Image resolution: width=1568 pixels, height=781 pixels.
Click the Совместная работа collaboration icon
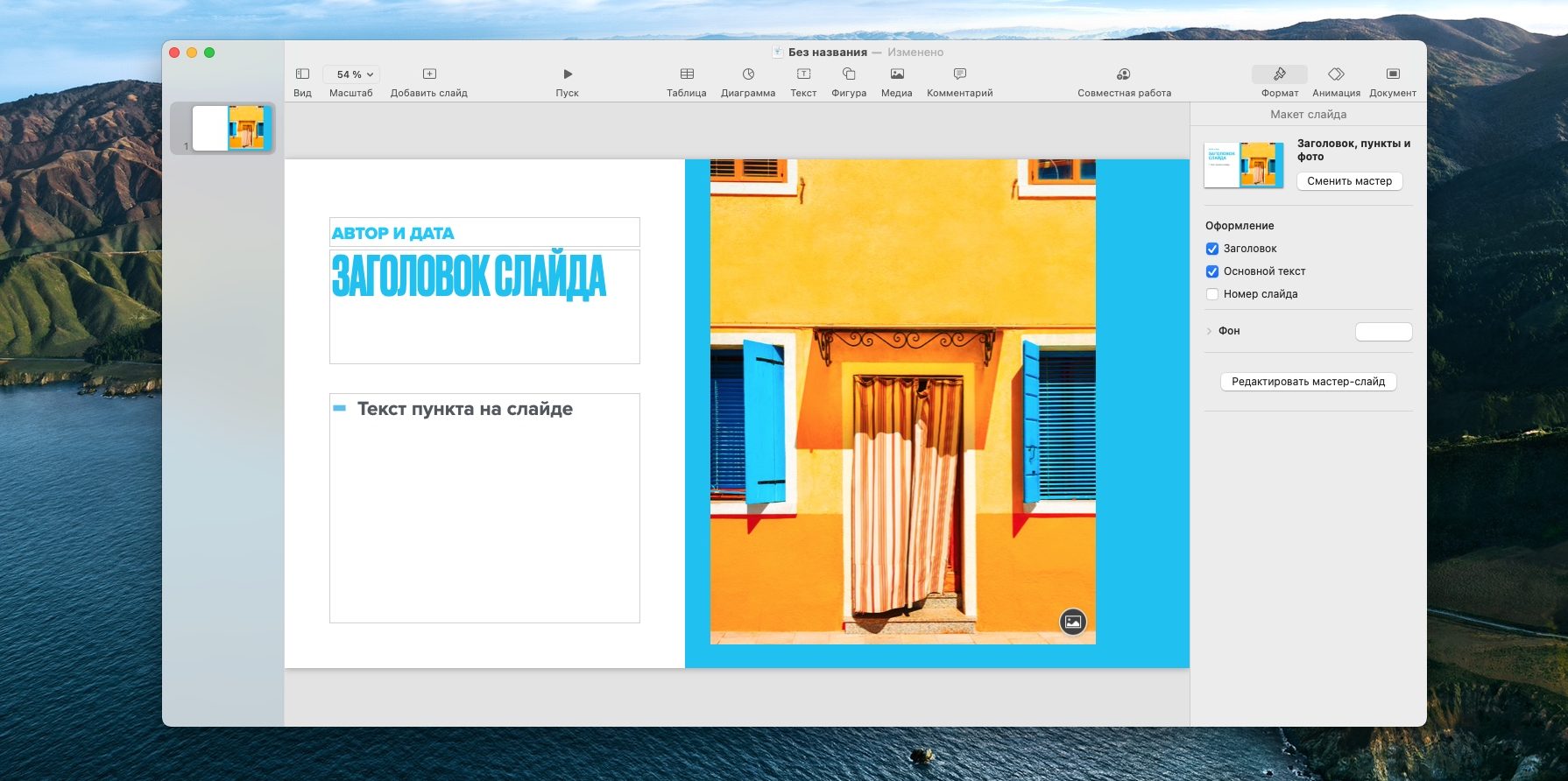coord(1124,74)
